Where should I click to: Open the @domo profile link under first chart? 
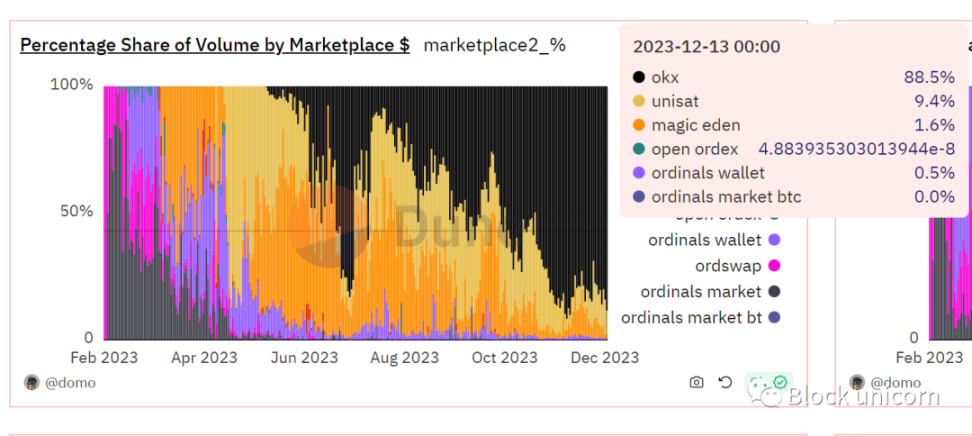(70, 383)
